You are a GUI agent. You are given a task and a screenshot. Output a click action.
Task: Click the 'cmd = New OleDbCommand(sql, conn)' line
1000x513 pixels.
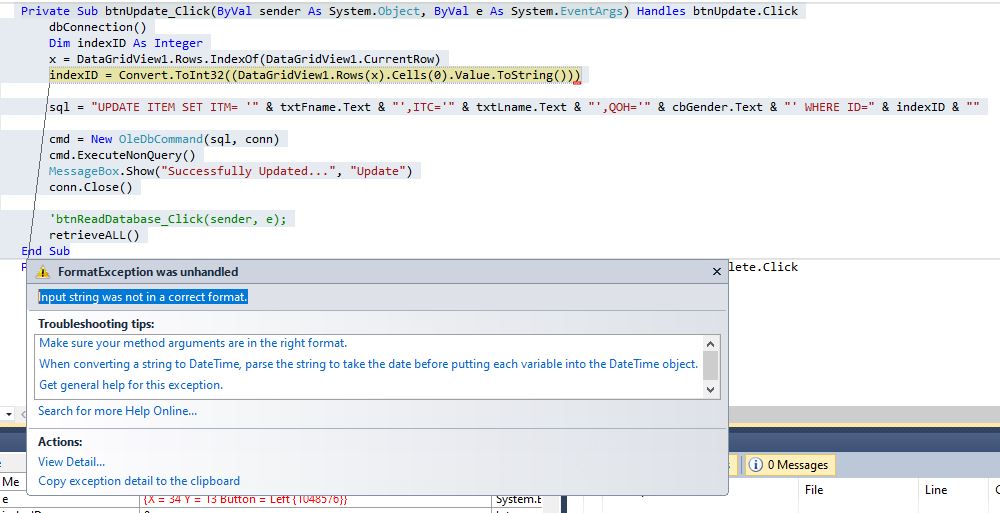click(164, 139)
